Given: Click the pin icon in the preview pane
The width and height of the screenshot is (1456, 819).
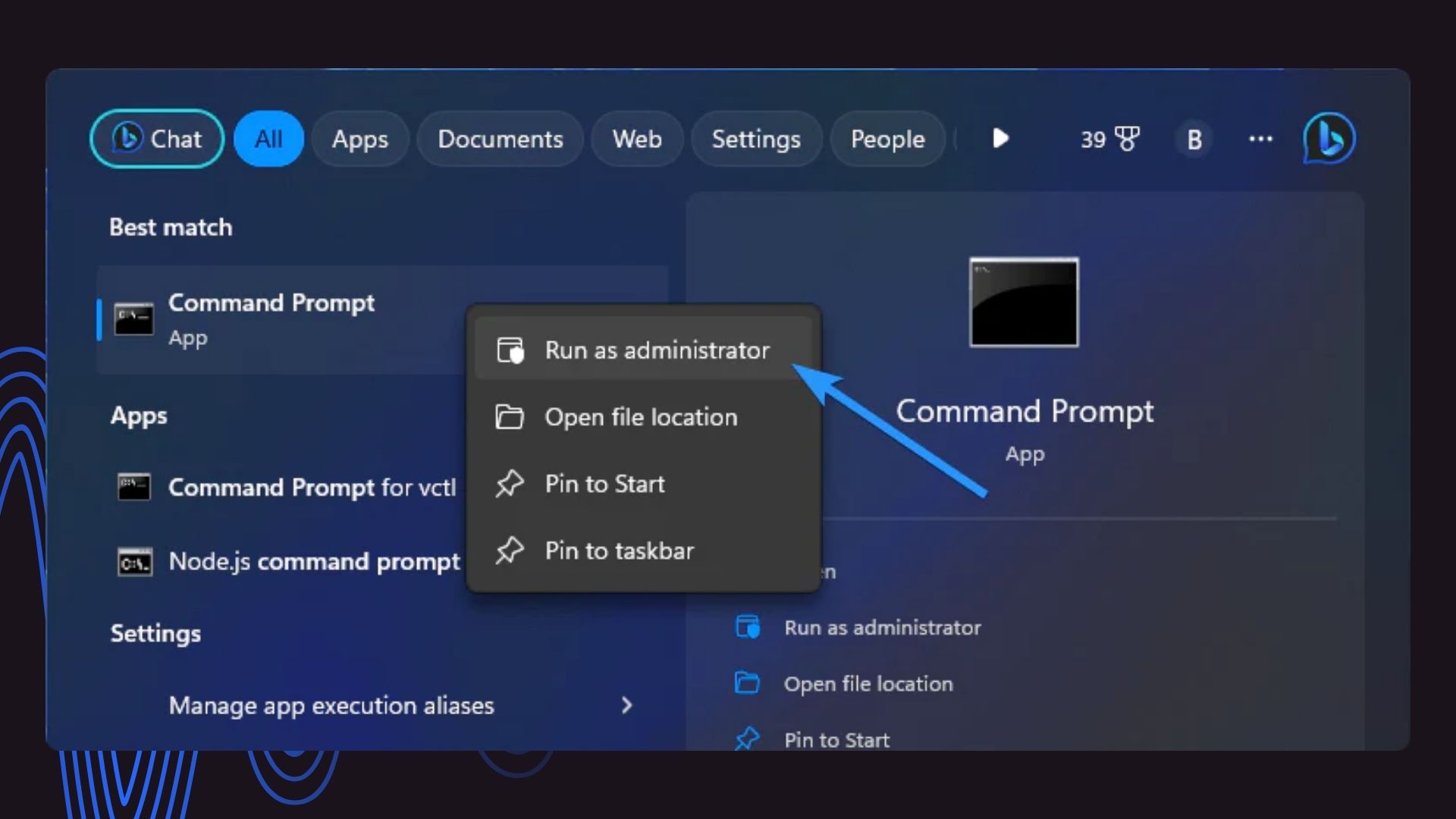Looking at the screenshot, I should coord(747,739).
